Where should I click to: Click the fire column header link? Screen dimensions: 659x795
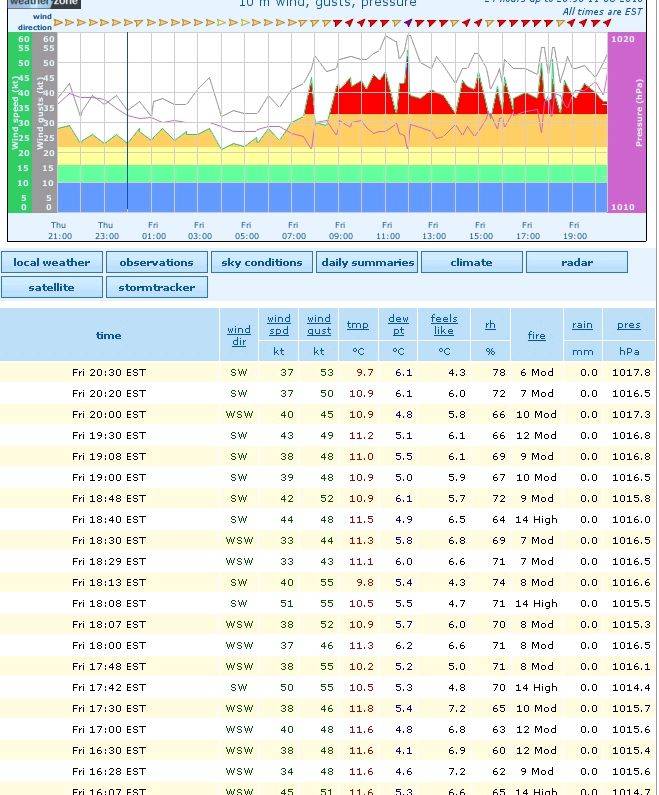coord(537,335)
